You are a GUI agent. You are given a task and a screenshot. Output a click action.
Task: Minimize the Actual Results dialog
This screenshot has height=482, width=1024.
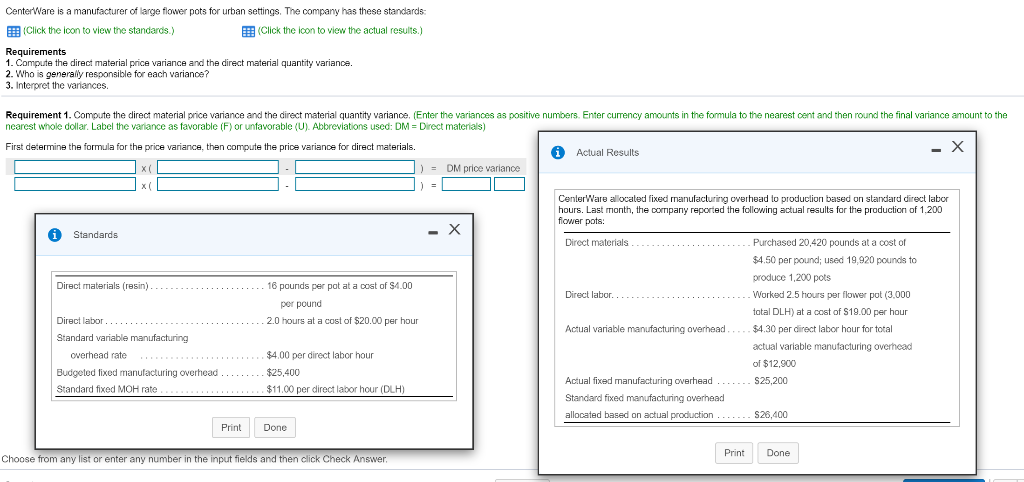936,152
